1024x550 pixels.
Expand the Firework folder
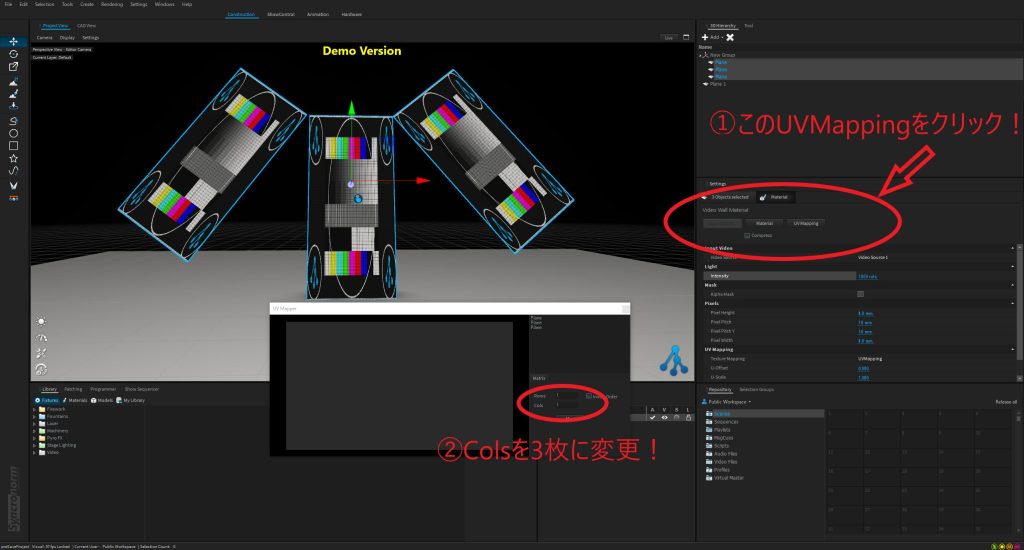tap(35, 409)
